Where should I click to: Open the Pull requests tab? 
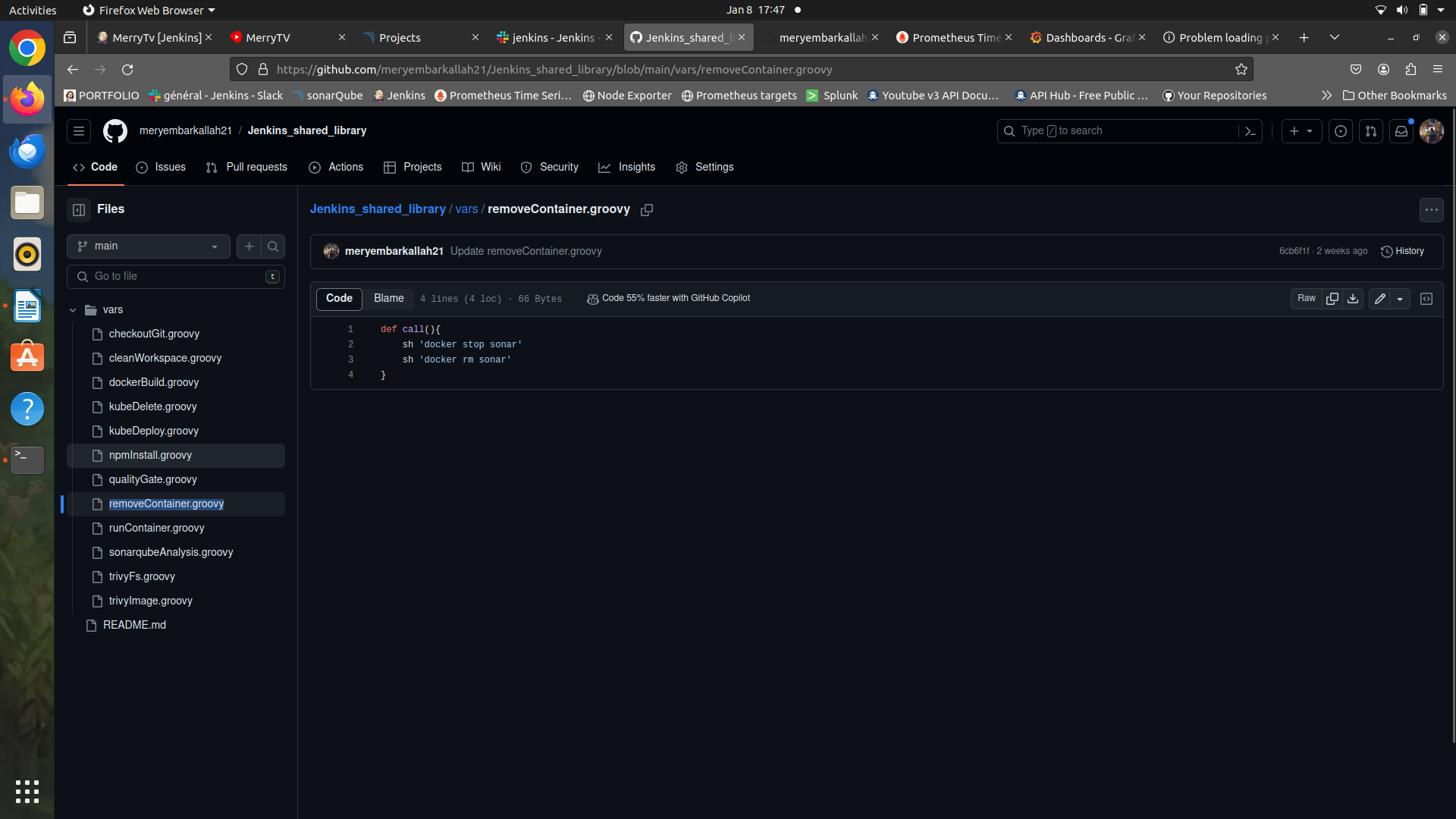click(247, 168)
